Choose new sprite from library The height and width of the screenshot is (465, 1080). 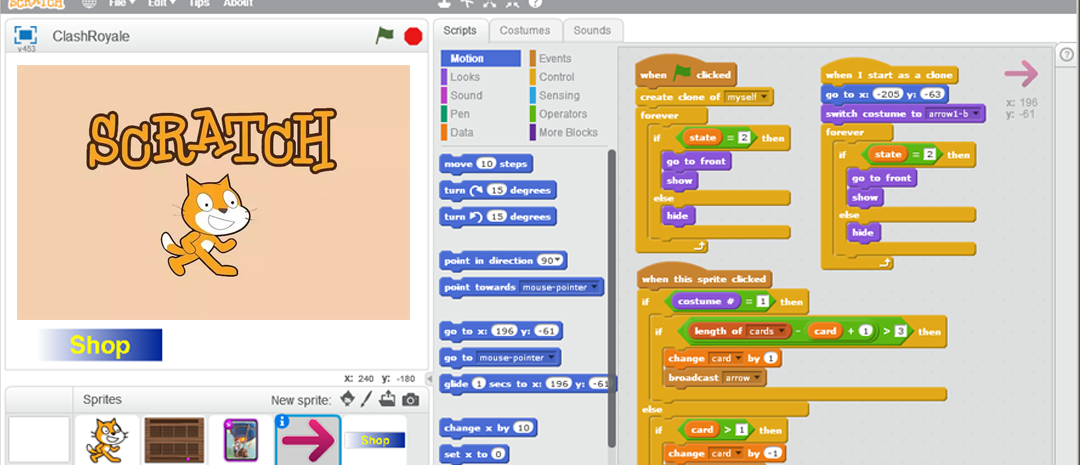pos(349,399)
